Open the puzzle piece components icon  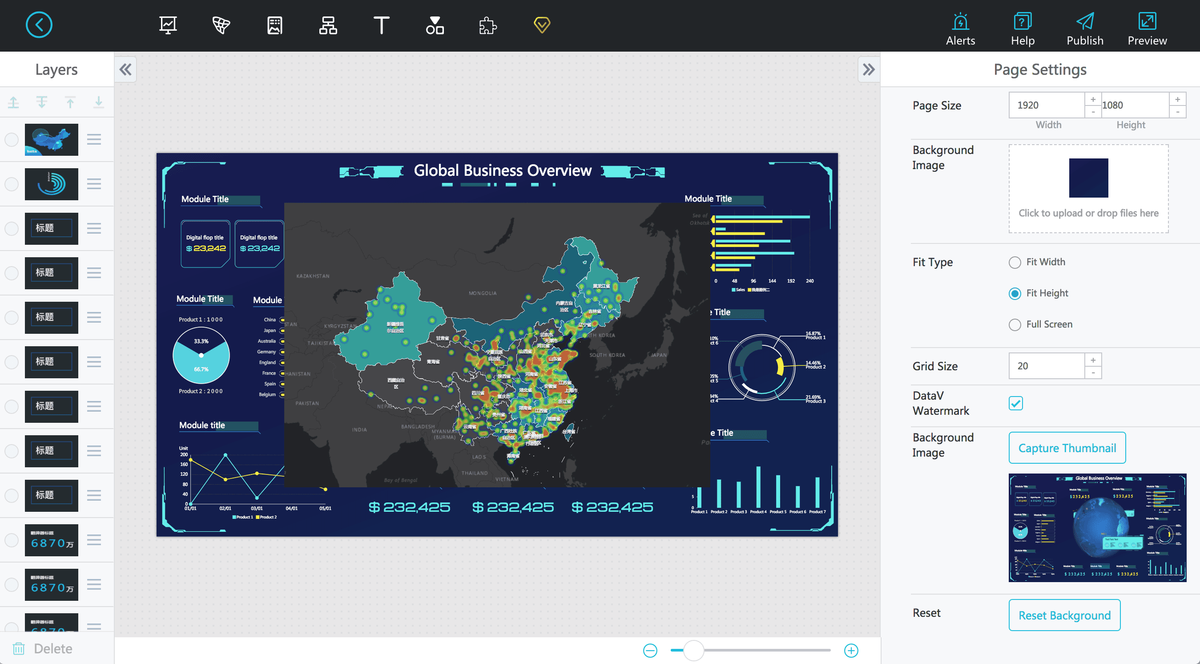click(x=487, y=26)
